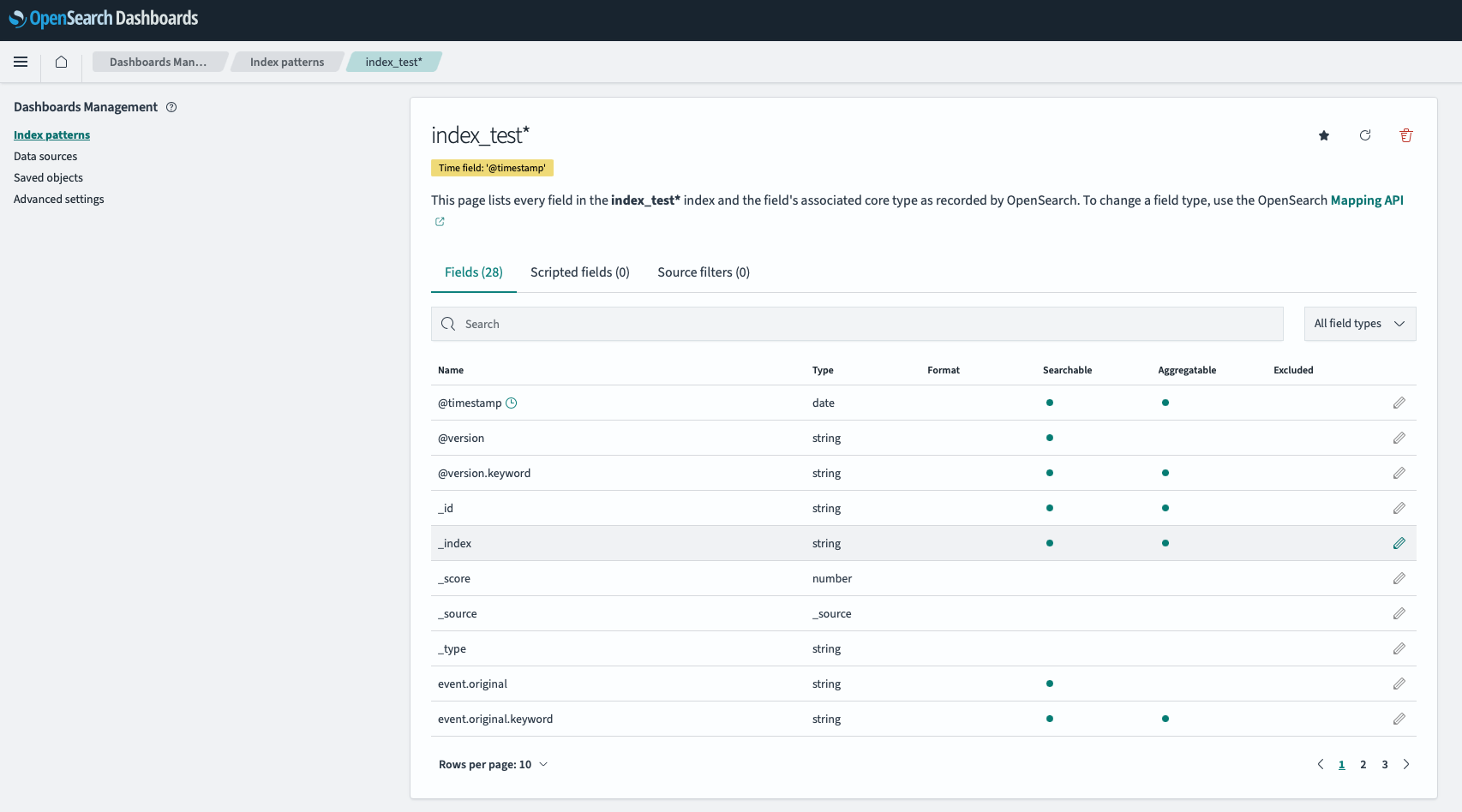Click Aggregatable column header

tap(1187, 370)
